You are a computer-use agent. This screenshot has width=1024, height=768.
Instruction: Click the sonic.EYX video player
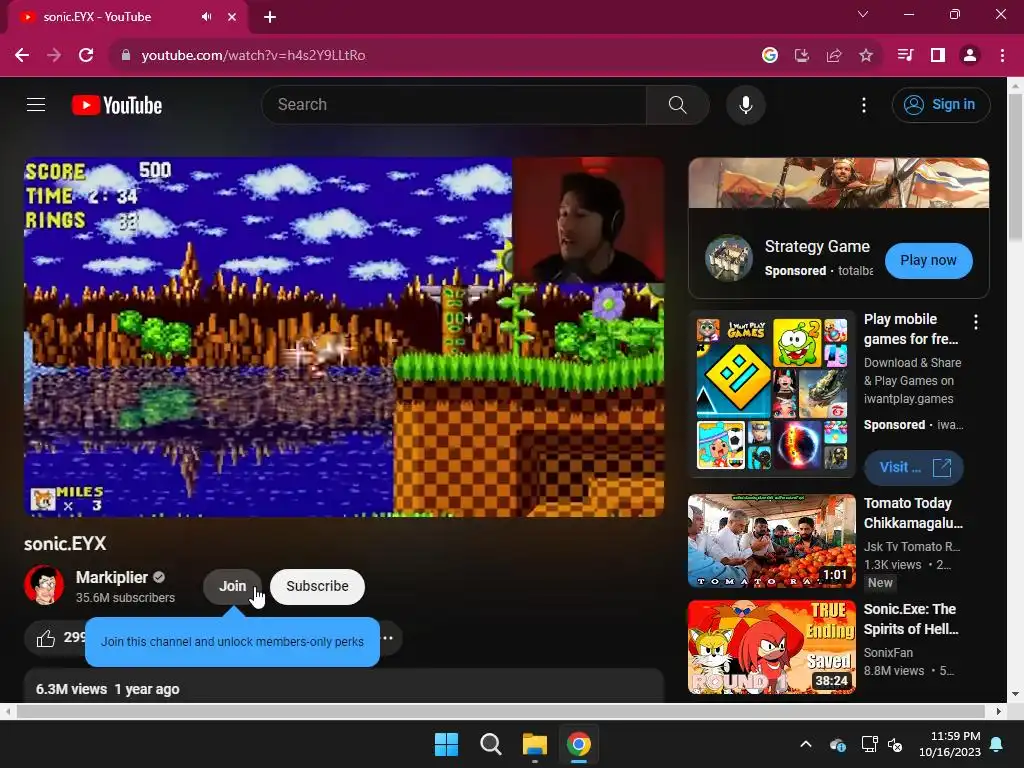tap(344, 337)
